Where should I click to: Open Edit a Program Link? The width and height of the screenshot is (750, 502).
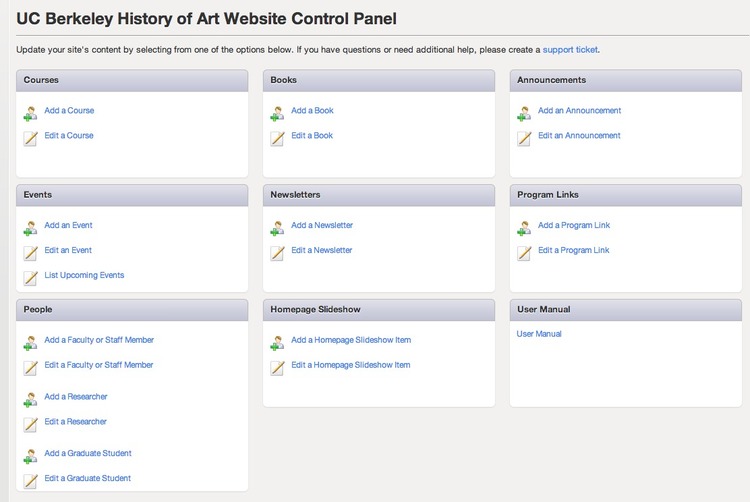[x=574, y=250]
